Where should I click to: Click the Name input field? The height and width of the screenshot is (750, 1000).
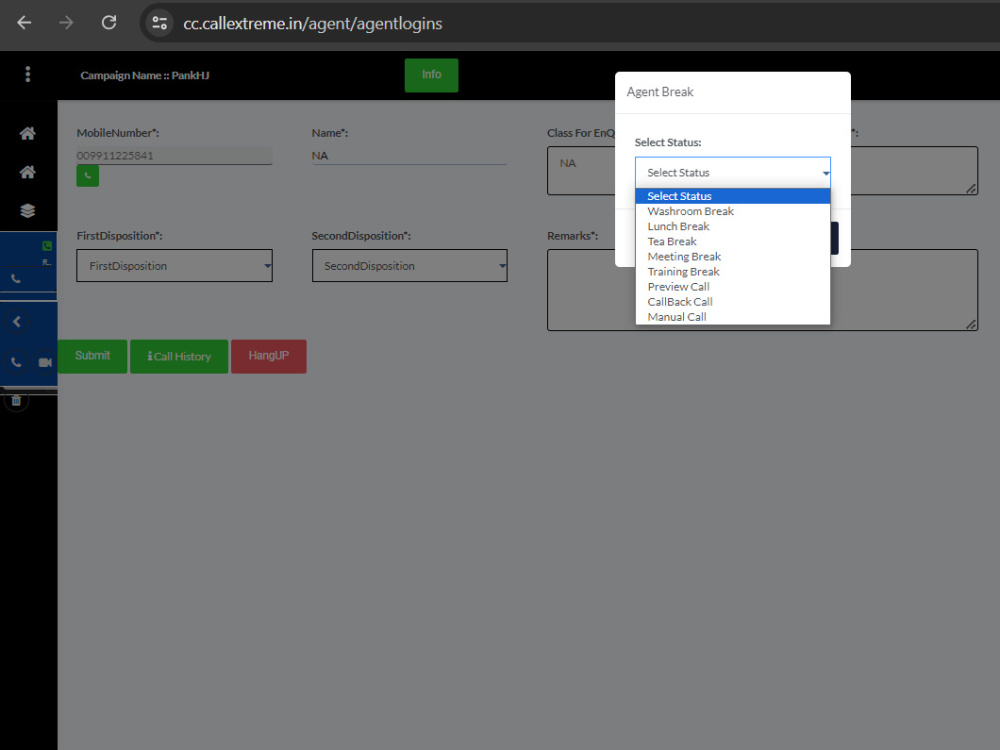[409, 156]
